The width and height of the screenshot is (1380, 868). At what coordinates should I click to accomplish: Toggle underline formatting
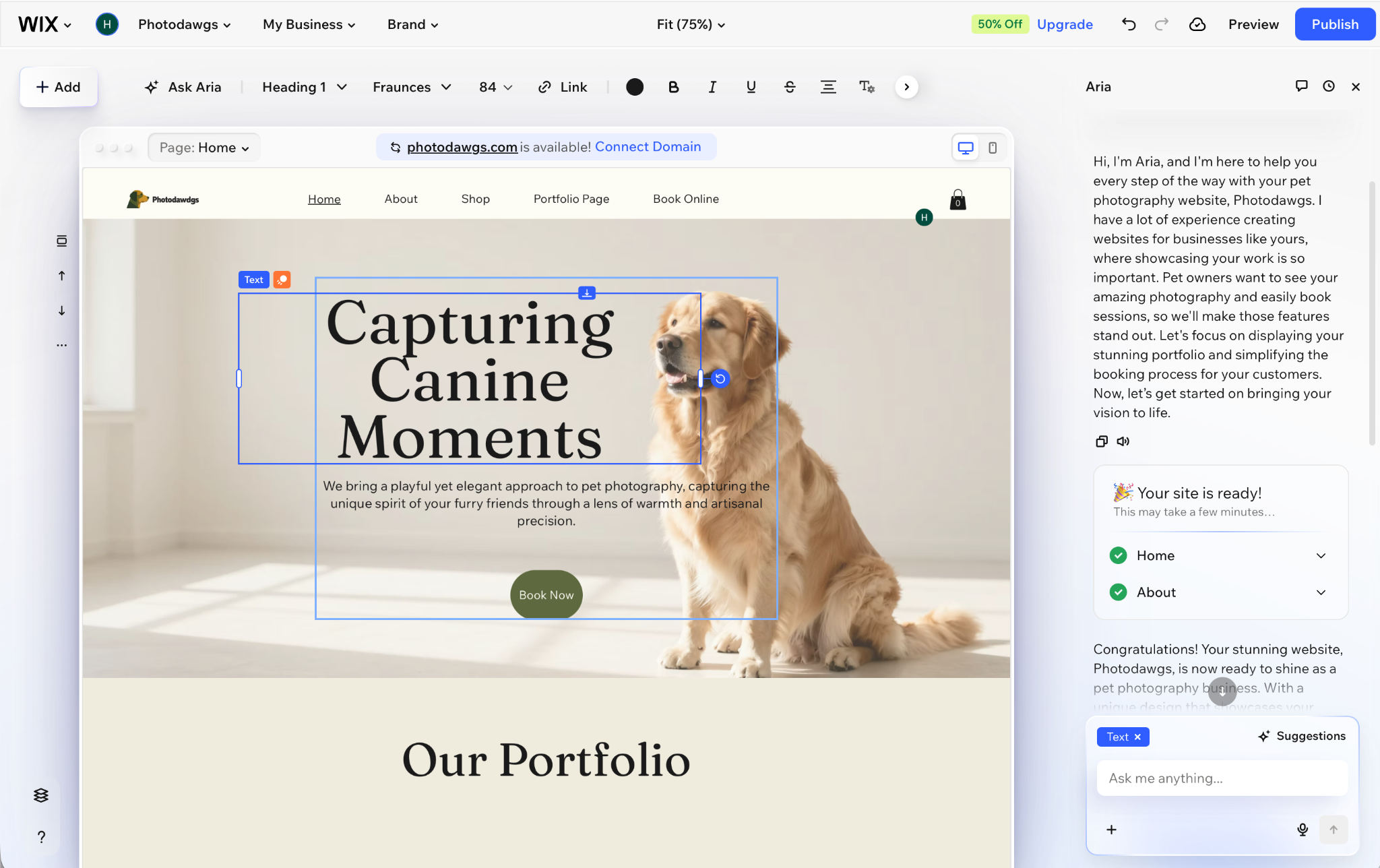pyautogui.click(x=751, y=87)
